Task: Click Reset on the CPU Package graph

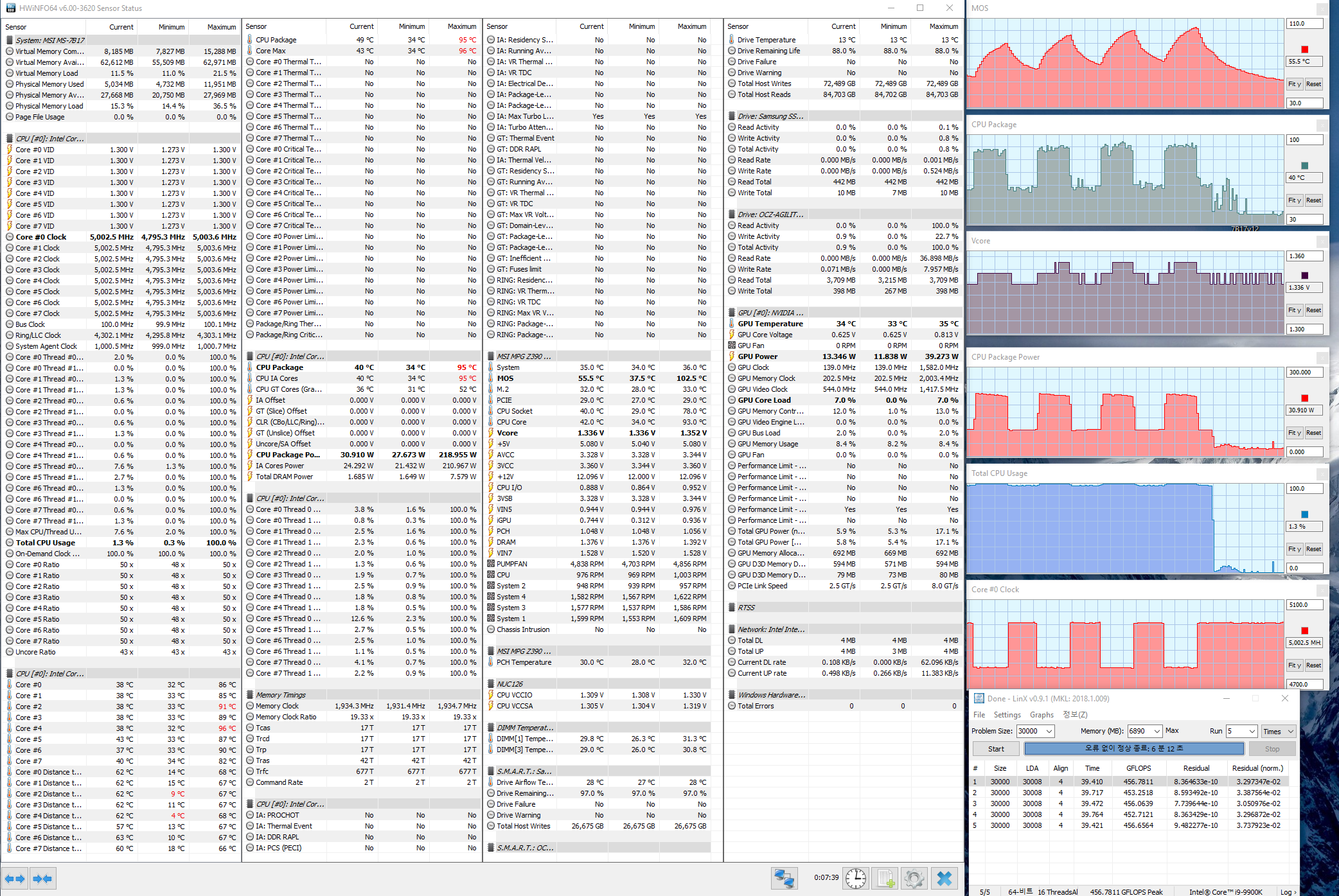Action: tap(1313, 200)
